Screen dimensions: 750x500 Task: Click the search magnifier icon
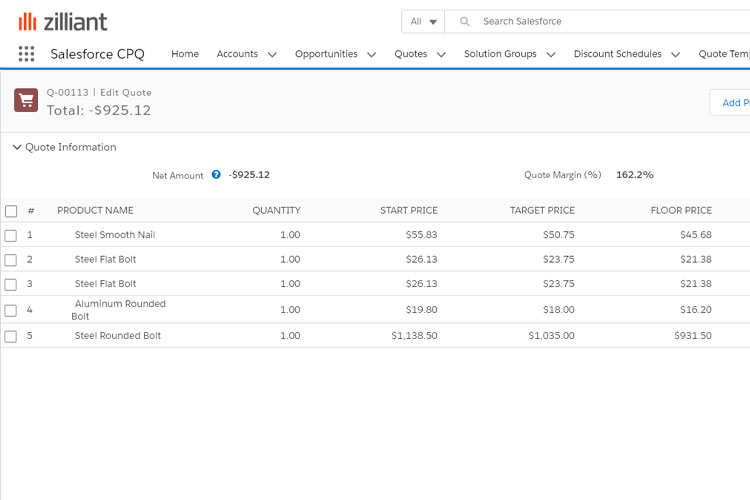[465, 21]
